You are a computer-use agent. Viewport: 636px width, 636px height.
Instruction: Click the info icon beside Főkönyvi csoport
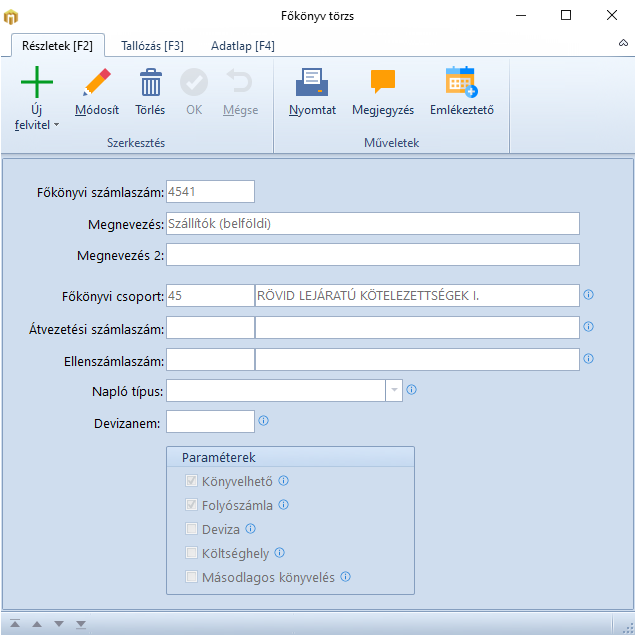pyautogui.click(x=589, y=295)
